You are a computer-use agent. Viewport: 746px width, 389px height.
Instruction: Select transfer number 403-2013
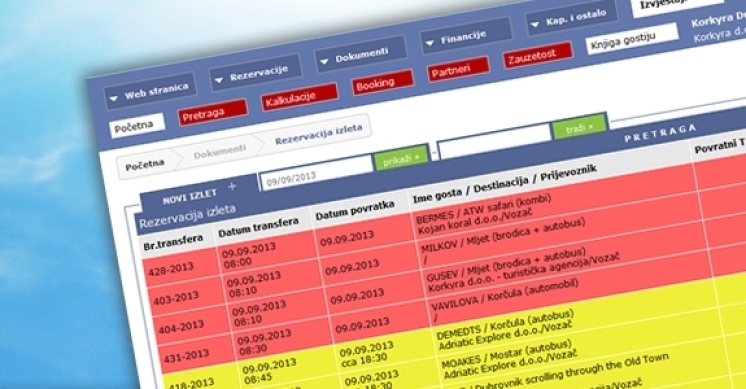click(176, 299)
